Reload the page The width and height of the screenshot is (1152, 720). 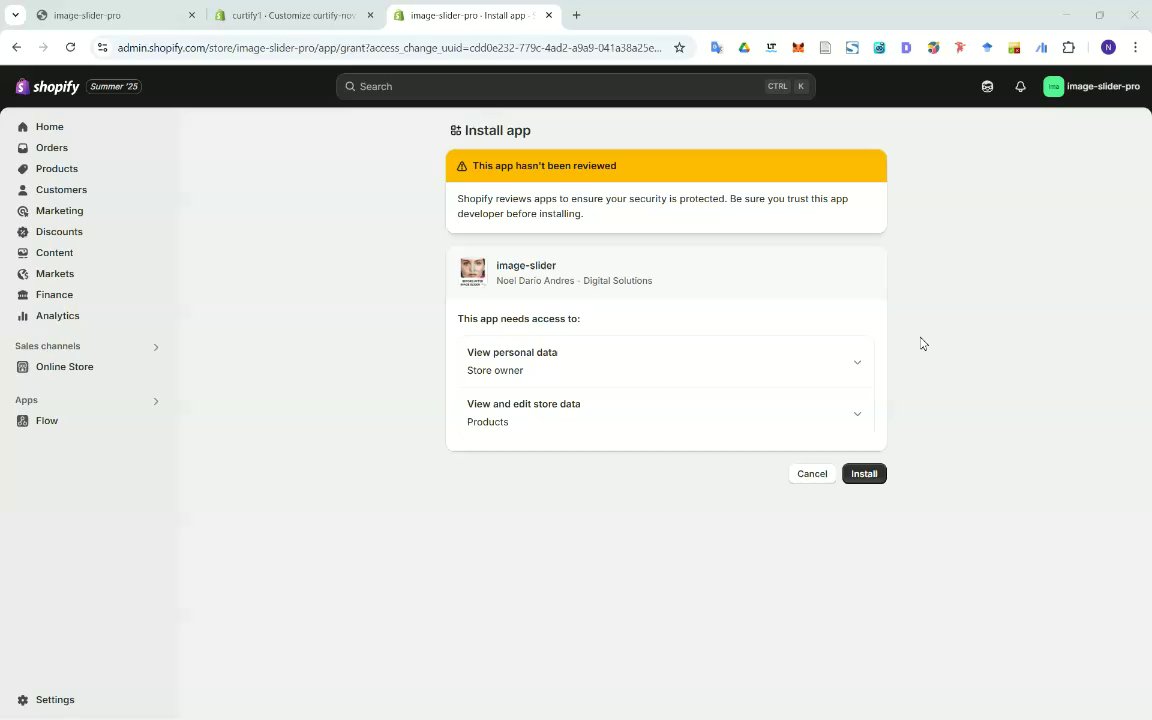[71, 48]
